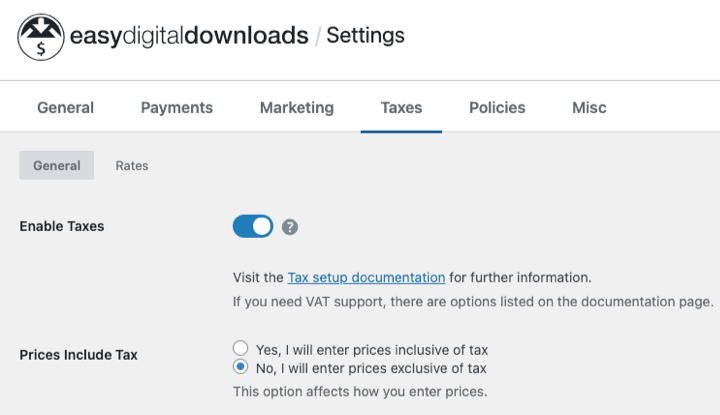Open the Rates sub-section
720x415 pixels.
132,165
